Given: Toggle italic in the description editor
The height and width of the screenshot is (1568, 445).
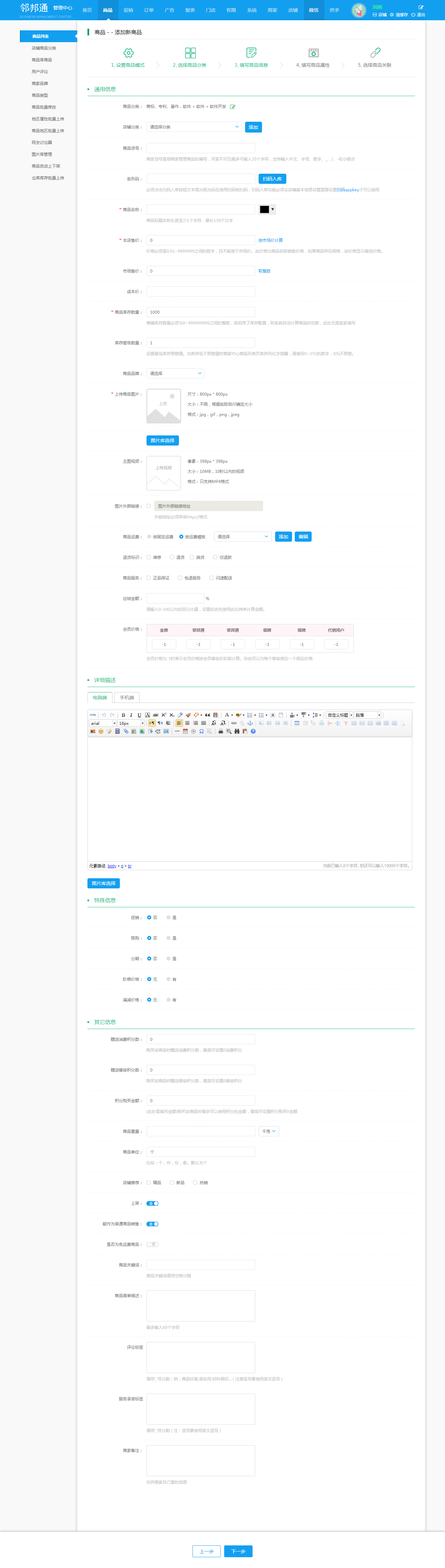Looking at the screenshot, I should click(x=131, y=715).
